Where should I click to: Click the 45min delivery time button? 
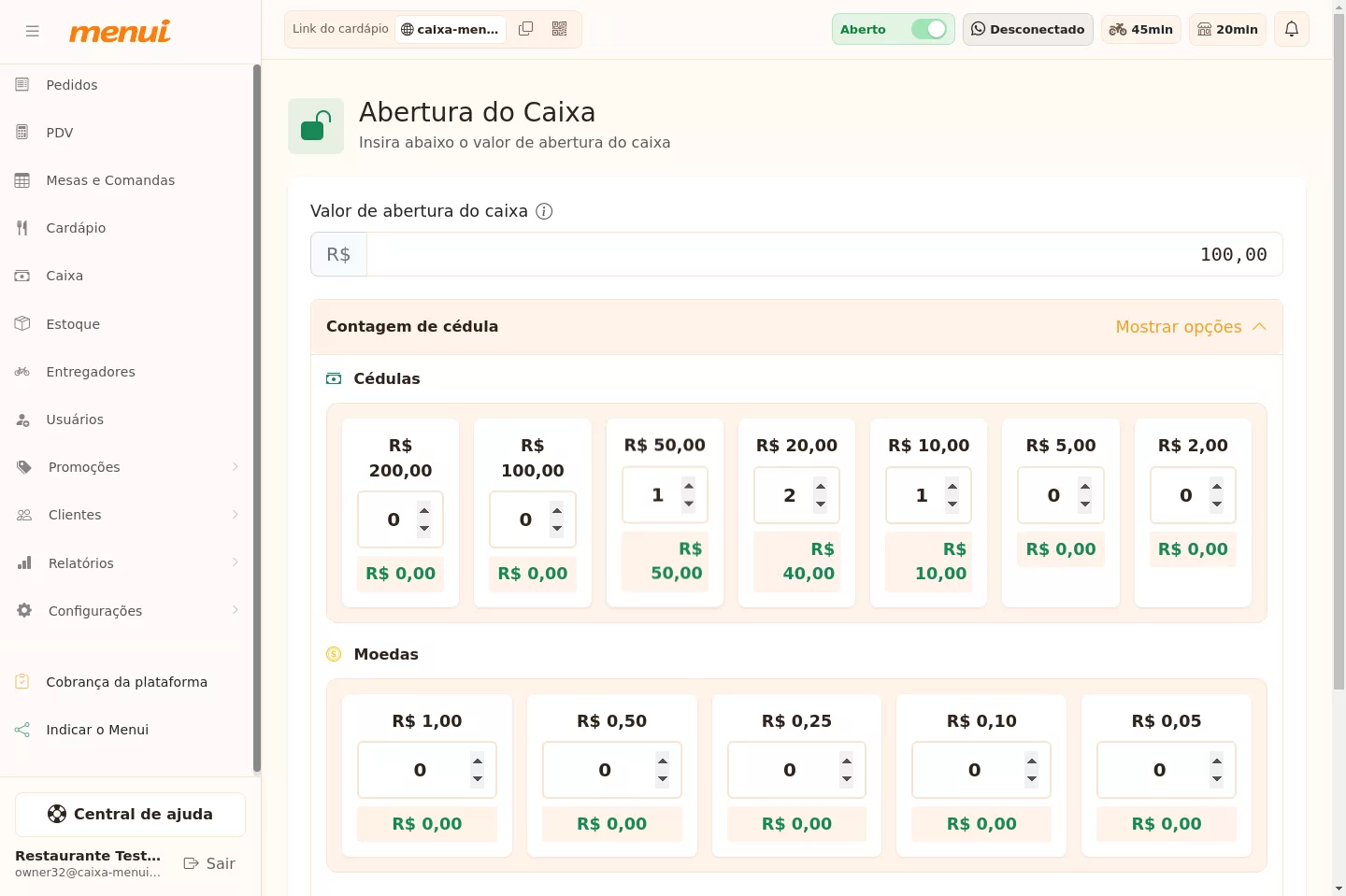point(1141,29)
